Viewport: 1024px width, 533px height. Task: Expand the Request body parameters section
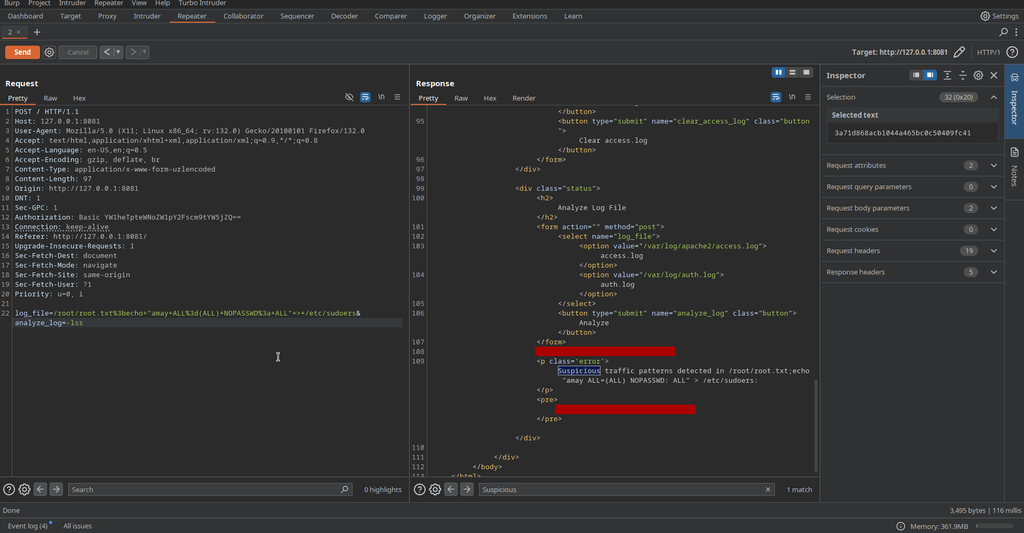coord(993,208)
